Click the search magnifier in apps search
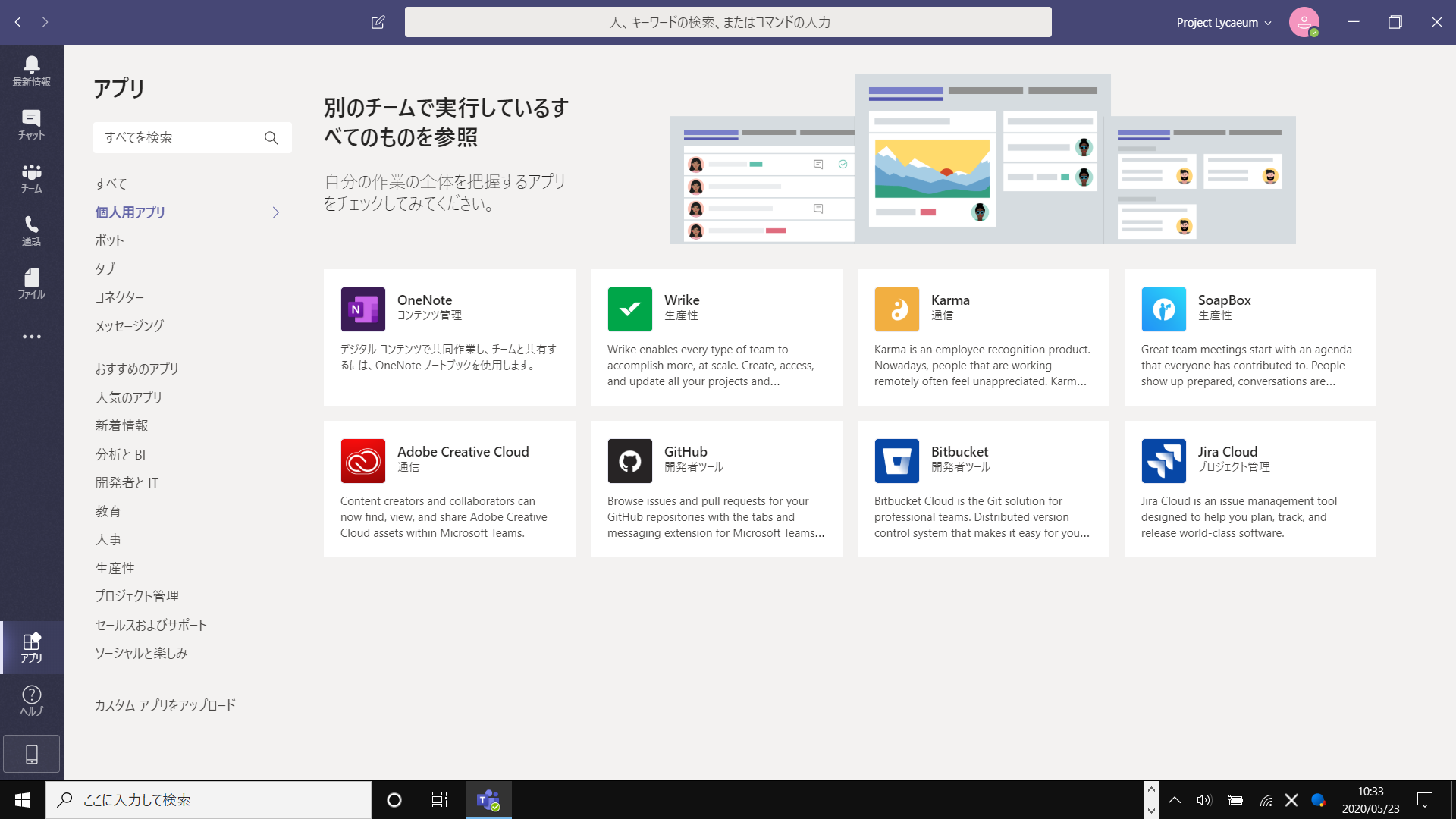Image resolution: width=1456 pixels, height=819 pixels. [x=271, y=138]
